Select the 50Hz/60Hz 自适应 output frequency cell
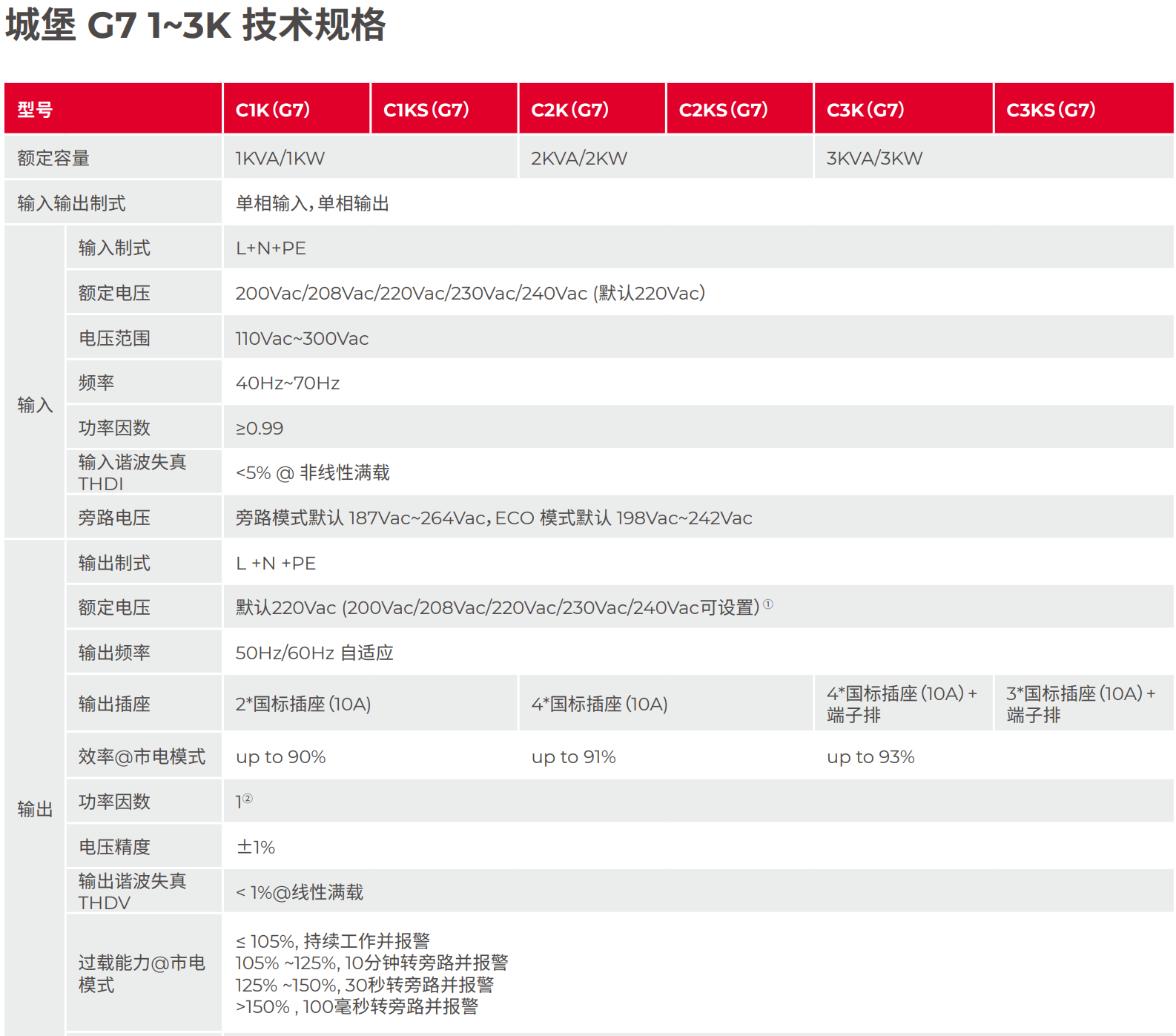 point(314,653)
